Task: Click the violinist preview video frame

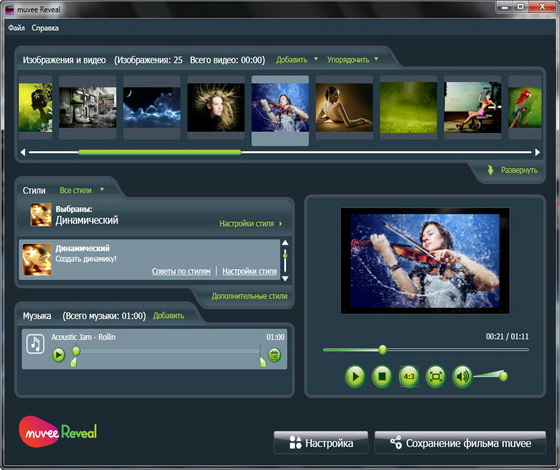Action: coord(425,261)
